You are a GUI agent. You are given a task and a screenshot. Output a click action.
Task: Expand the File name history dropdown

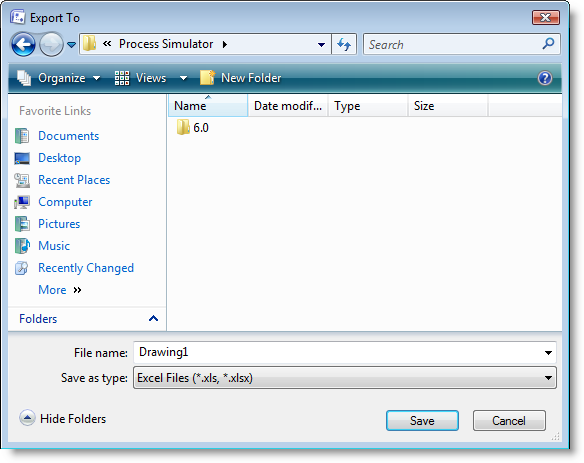pos(548,352)
